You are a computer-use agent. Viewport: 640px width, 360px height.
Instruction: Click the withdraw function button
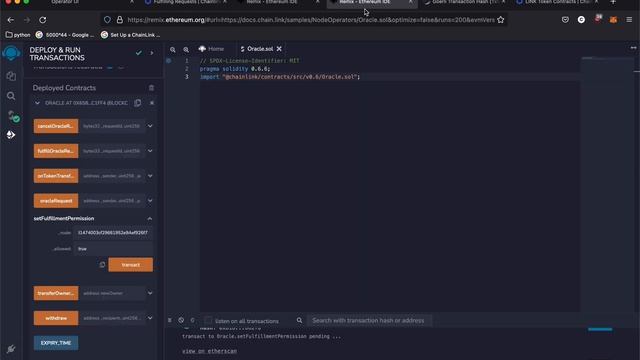tap(56, 318)
